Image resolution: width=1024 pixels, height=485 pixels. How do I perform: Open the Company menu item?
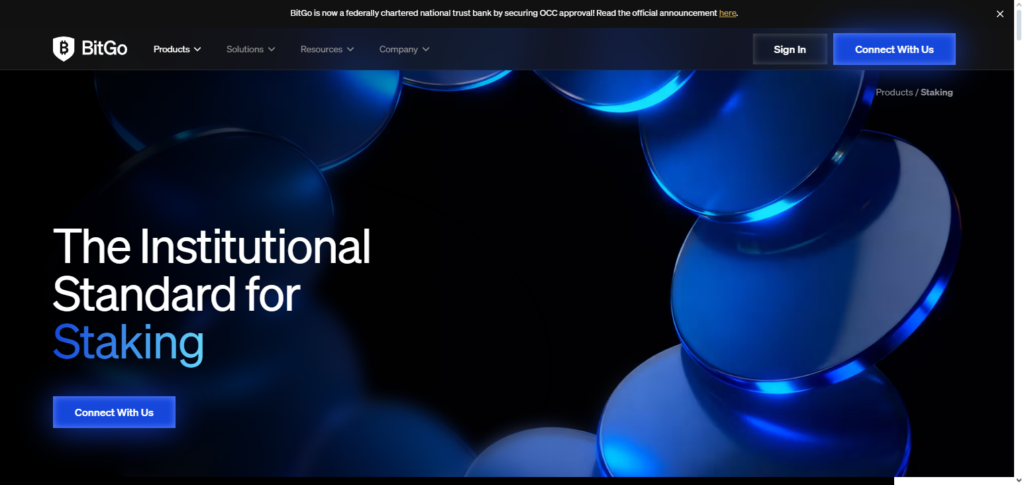point(398,49)
